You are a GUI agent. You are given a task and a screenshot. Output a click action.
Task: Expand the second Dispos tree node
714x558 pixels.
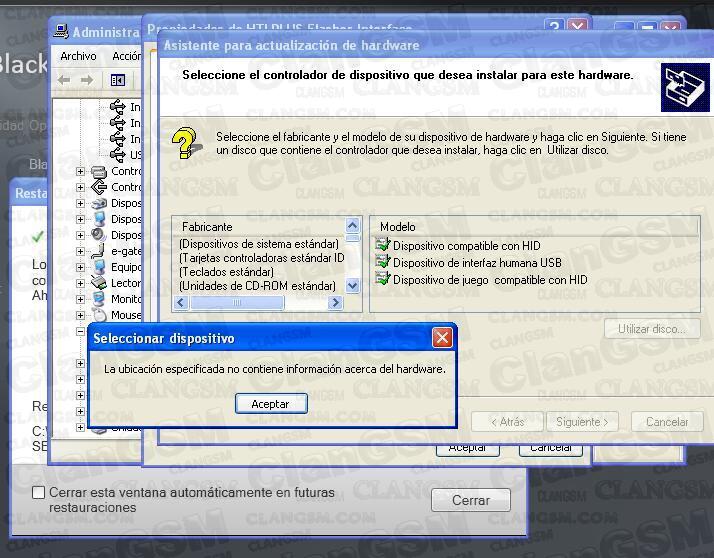[x=81, y=219]
